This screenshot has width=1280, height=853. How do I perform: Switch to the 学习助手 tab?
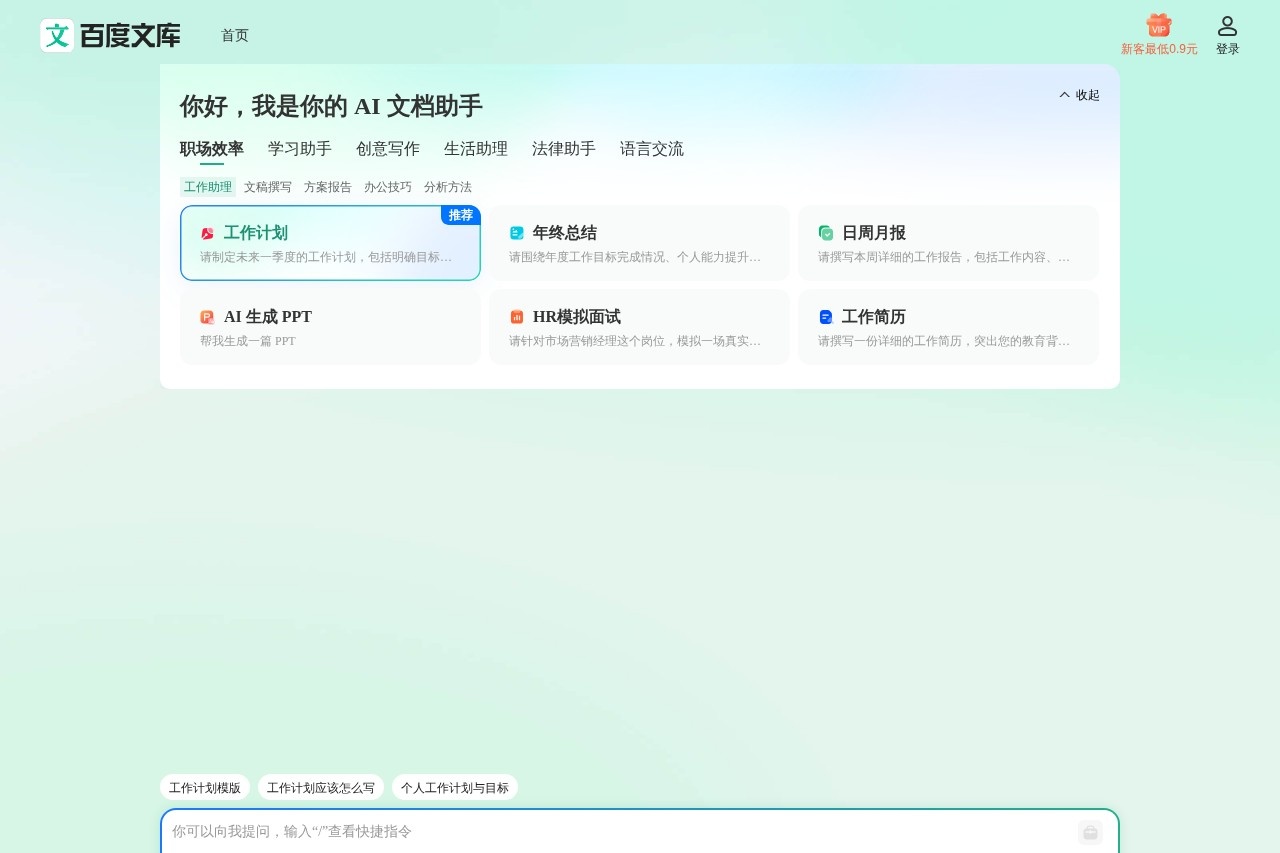[299, 148]
